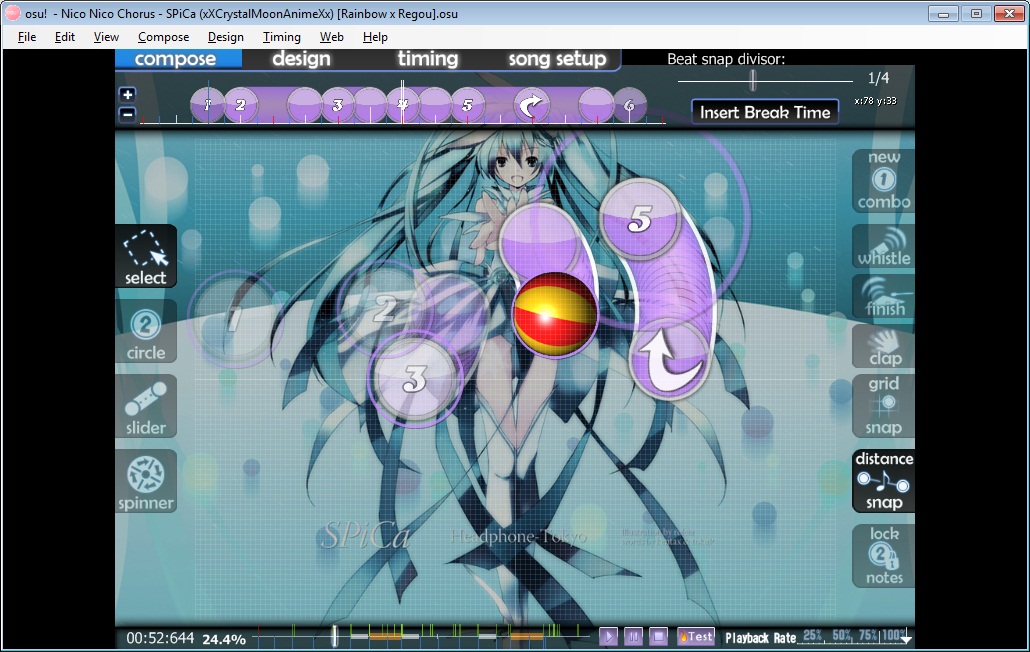Image resolution: width=1030 pixels, height=652 pixels.
Task: Click the red-yellow slider ball
Action: (555, 315)
